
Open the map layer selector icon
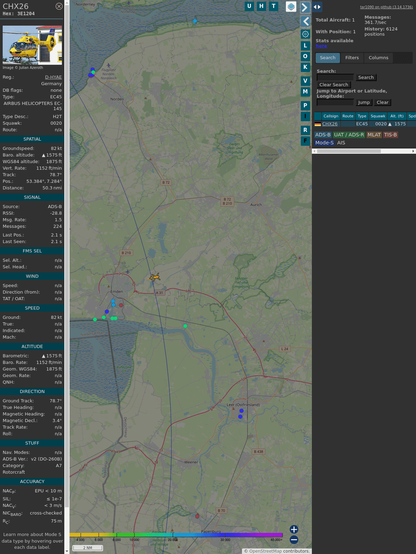coord(291,7)
